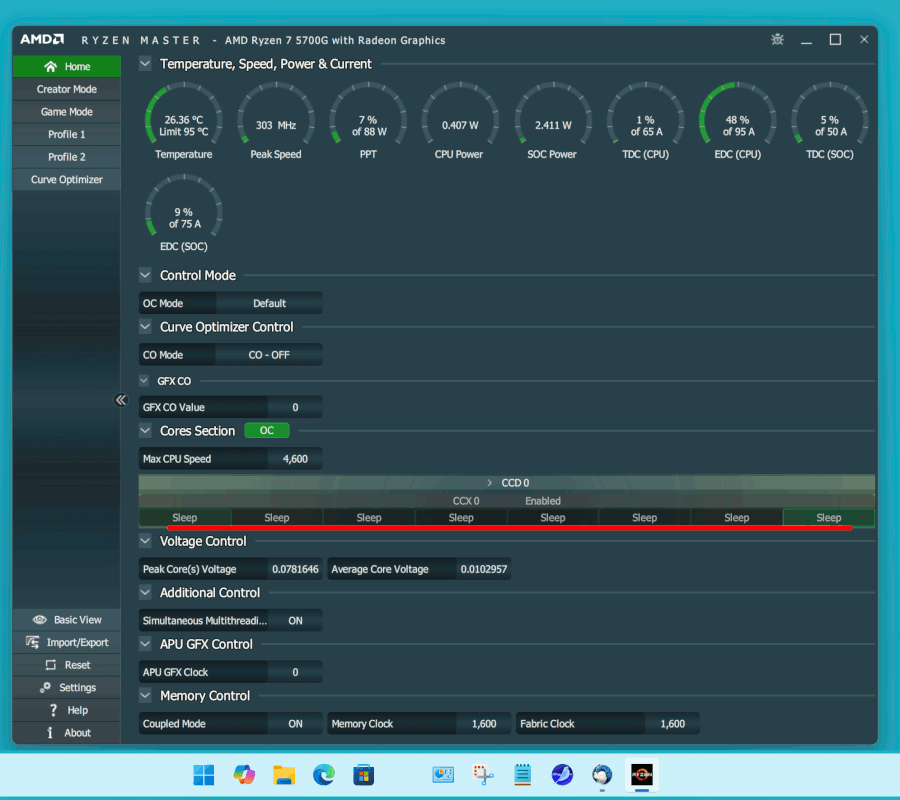Viewport: 900px width, 800px height.
Task: Switch to Creator Mode profile
Action: pyautogui.click(x=67, y=89)
